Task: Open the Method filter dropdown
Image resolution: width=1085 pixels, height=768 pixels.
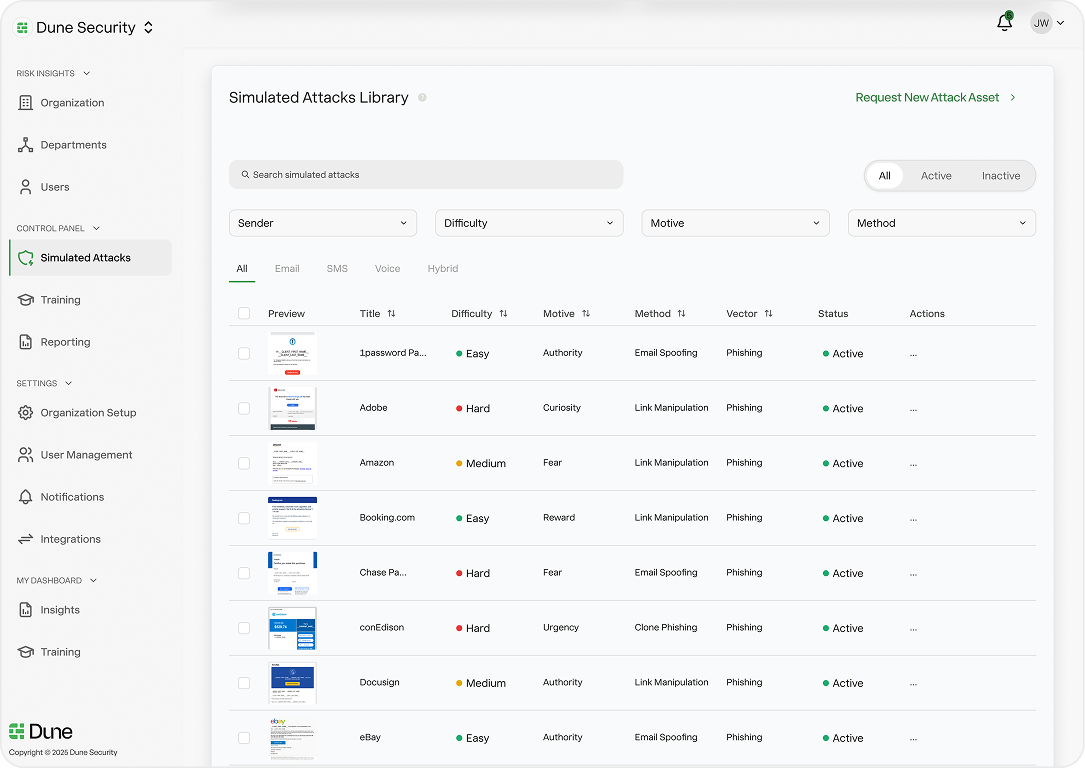Action: tap(942, 223)
